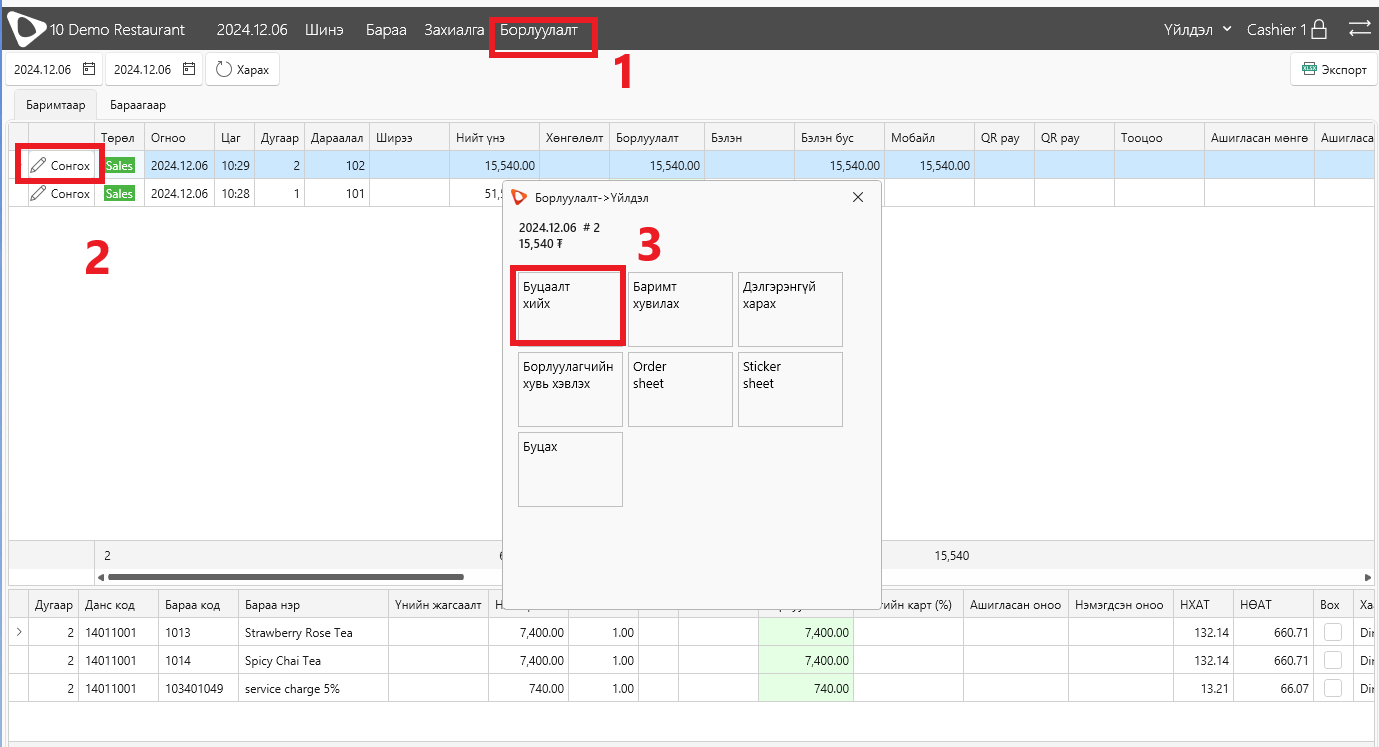This screenshot has width=1379, height=747.
Task: Open the Үйлдэл dropdown in header
Action: [x=1198, y=30]
